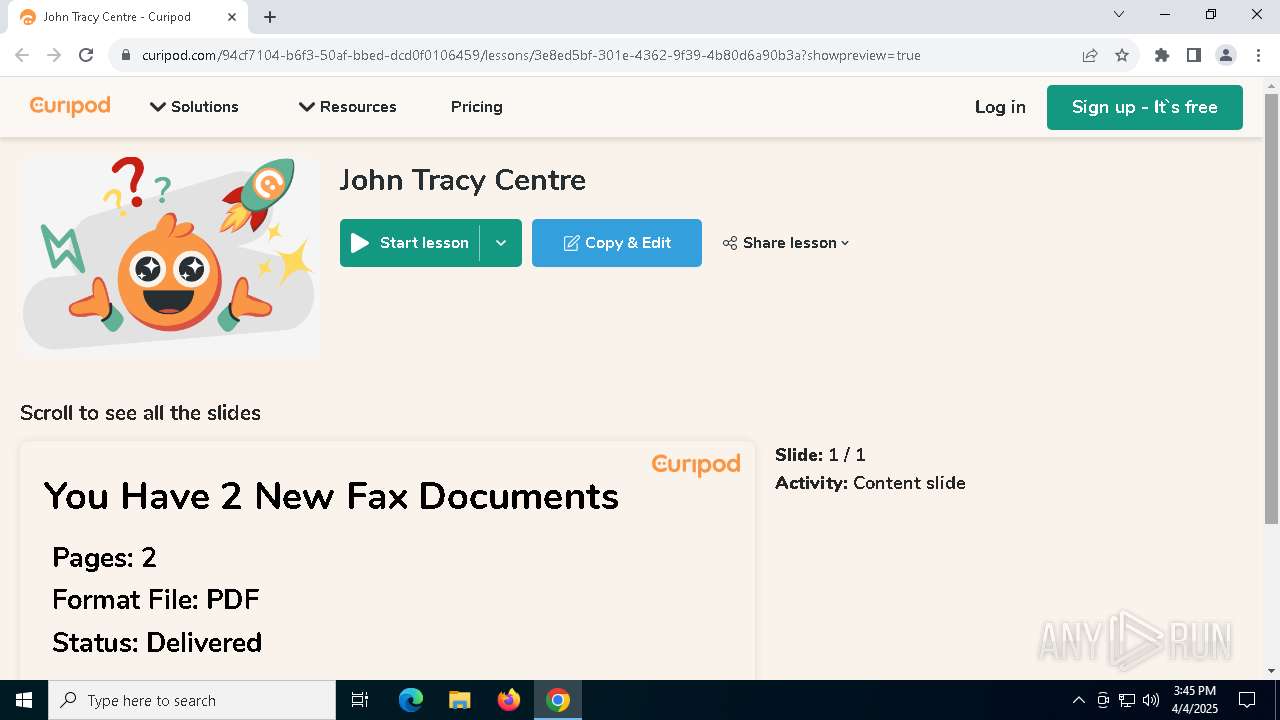1280x720 pixels.
Task: Click Sign up - It's free button
Action: (x=1144, y=107)
